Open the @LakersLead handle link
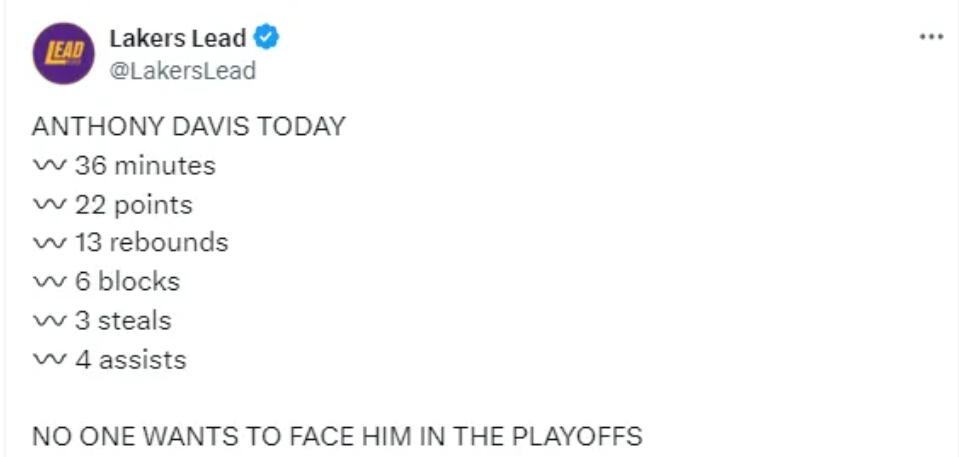Viewport: 959px width, 457px height. [182, 70]
